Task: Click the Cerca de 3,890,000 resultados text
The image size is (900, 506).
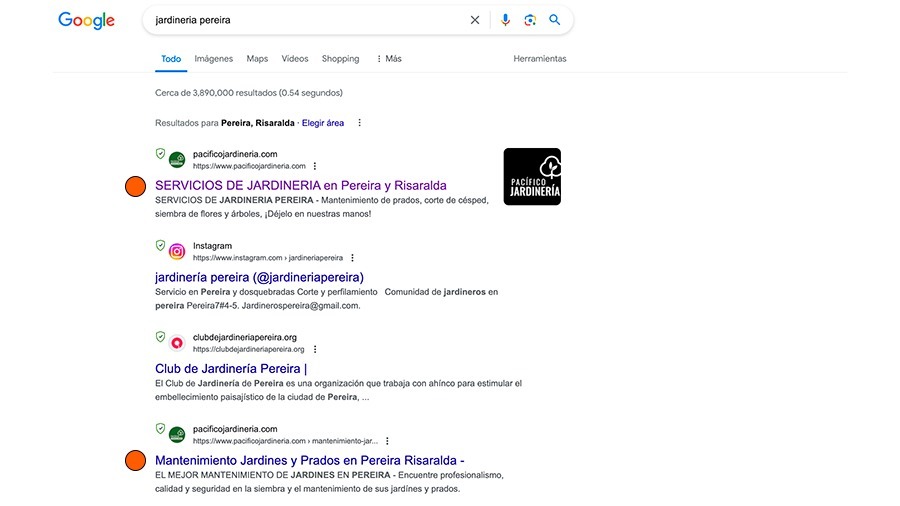Action: pos(249,92)
